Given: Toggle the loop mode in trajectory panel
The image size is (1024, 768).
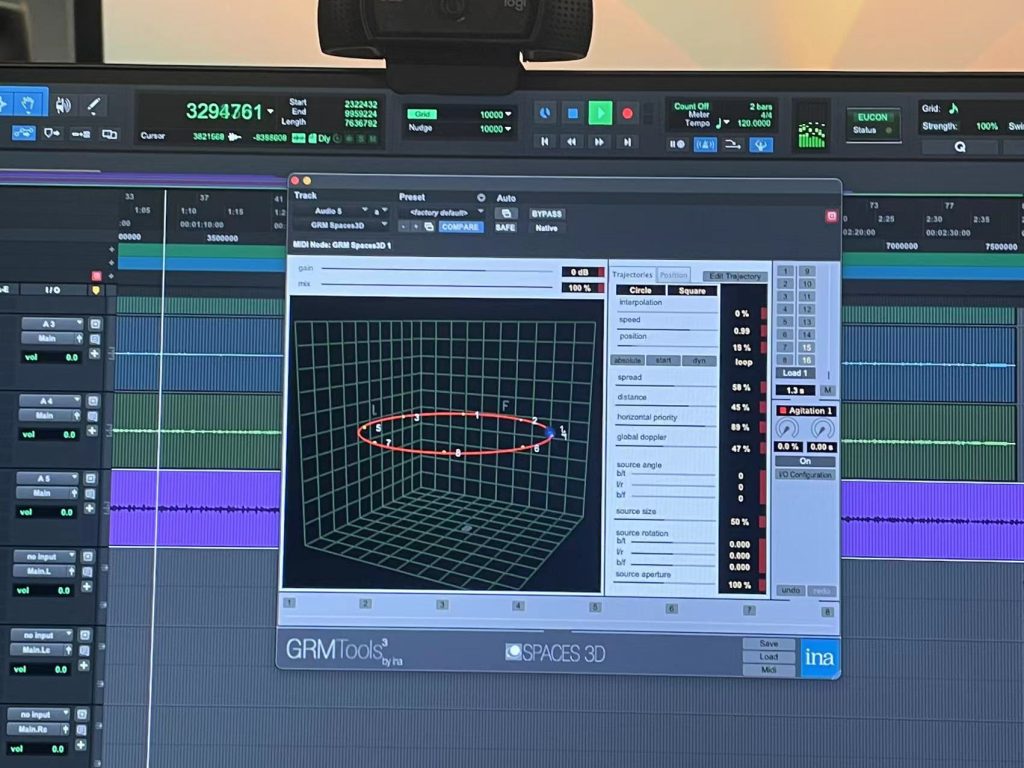Looking at the screenshot, I should click(x=743, y=362).
